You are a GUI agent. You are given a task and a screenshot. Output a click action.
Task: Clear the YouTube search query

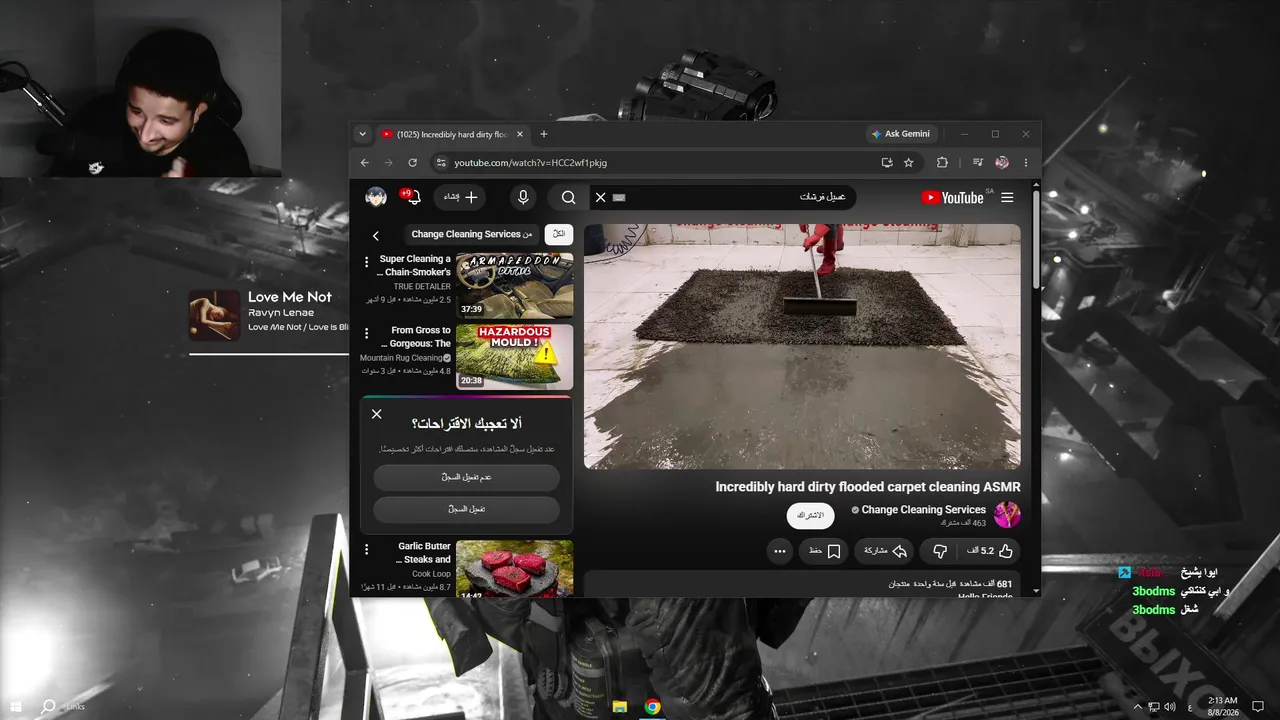[x=600, y=197]
